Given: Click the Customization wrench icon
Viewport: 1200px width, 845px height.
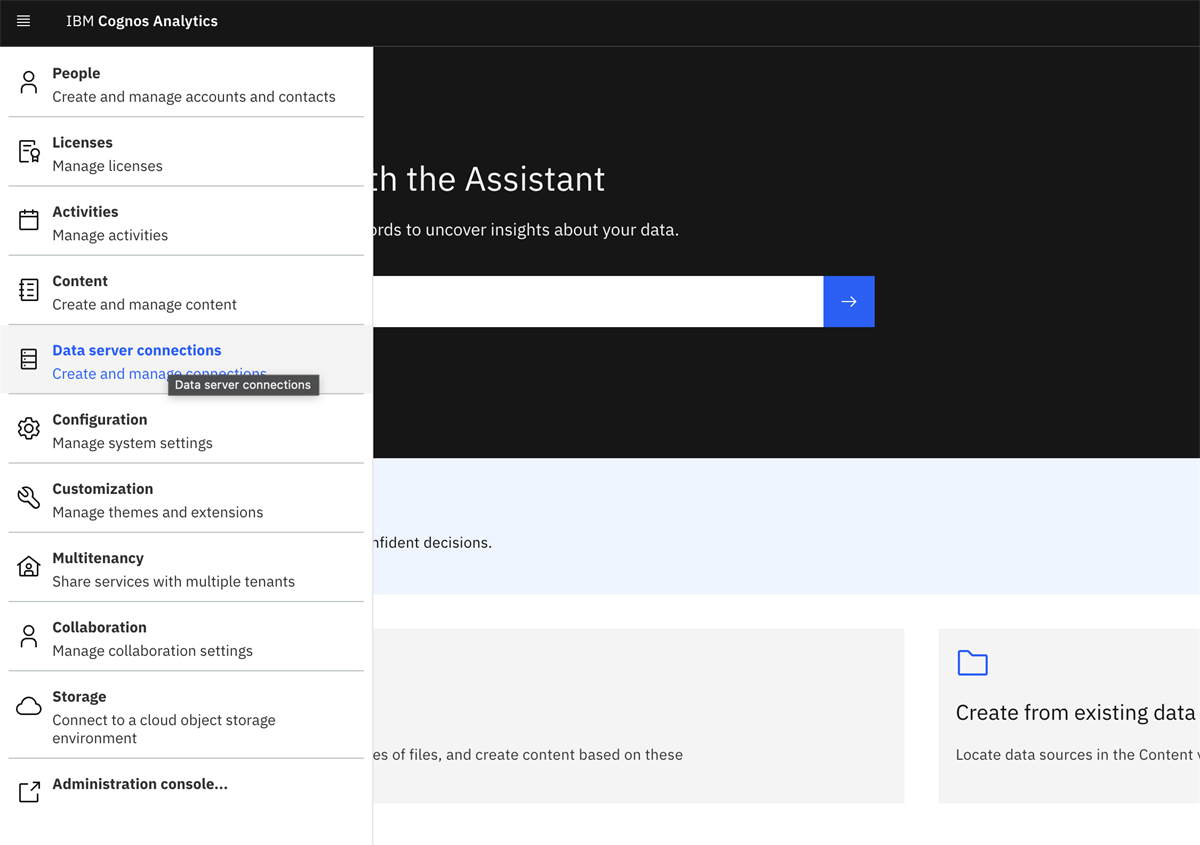Looking at the screenshot, I should 27,496.
